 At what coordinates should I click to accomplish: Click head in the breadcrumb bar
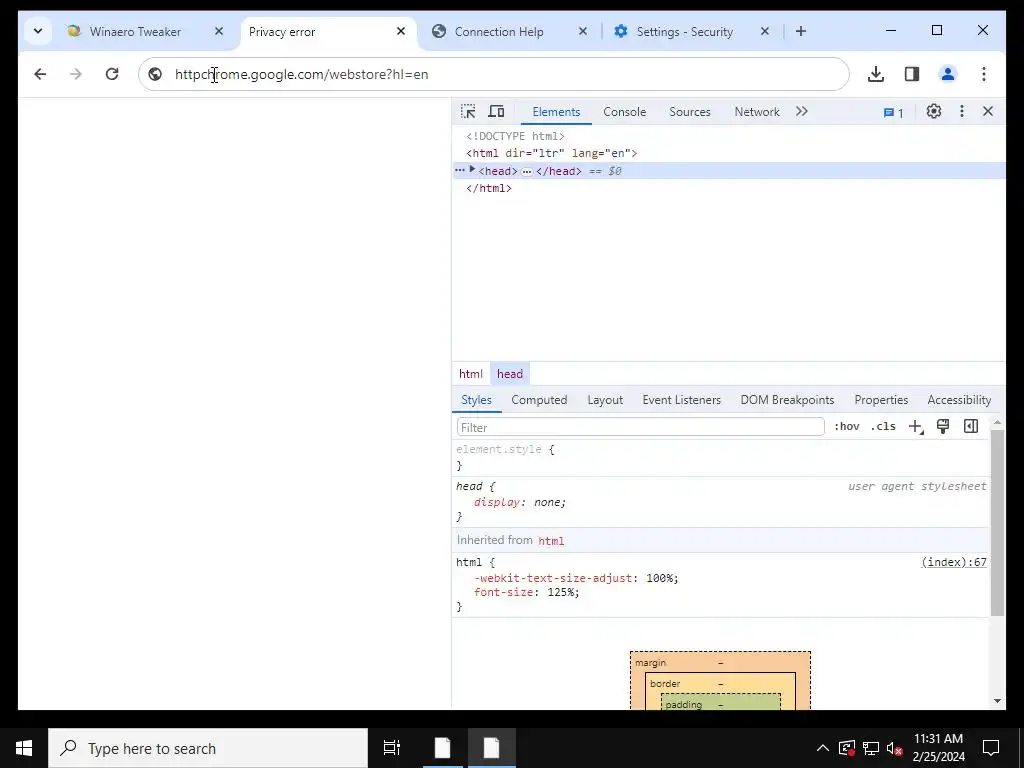(509, 374)
